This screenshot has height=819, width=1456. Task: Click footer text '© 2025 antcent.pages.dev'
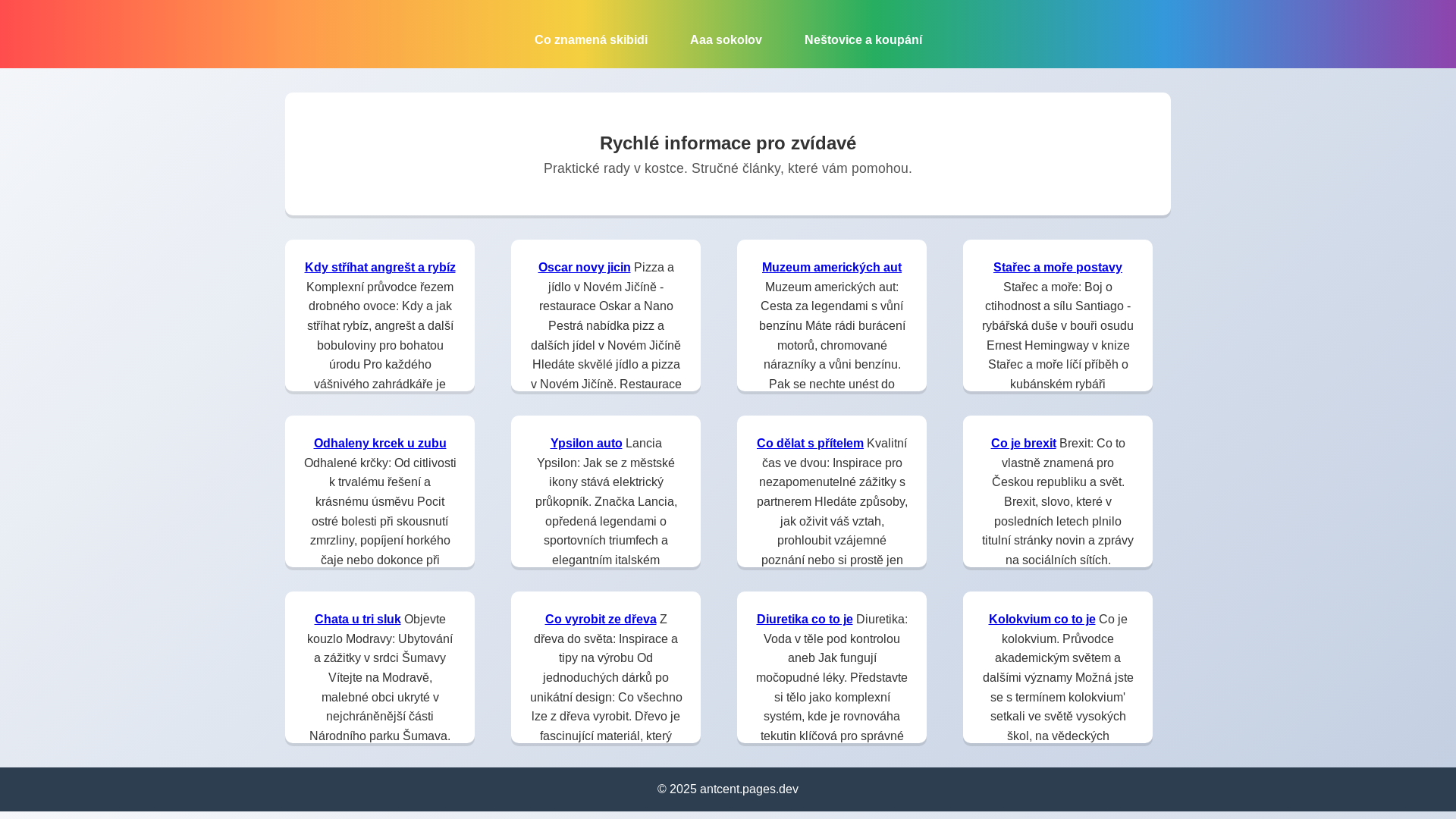point(728,789)
